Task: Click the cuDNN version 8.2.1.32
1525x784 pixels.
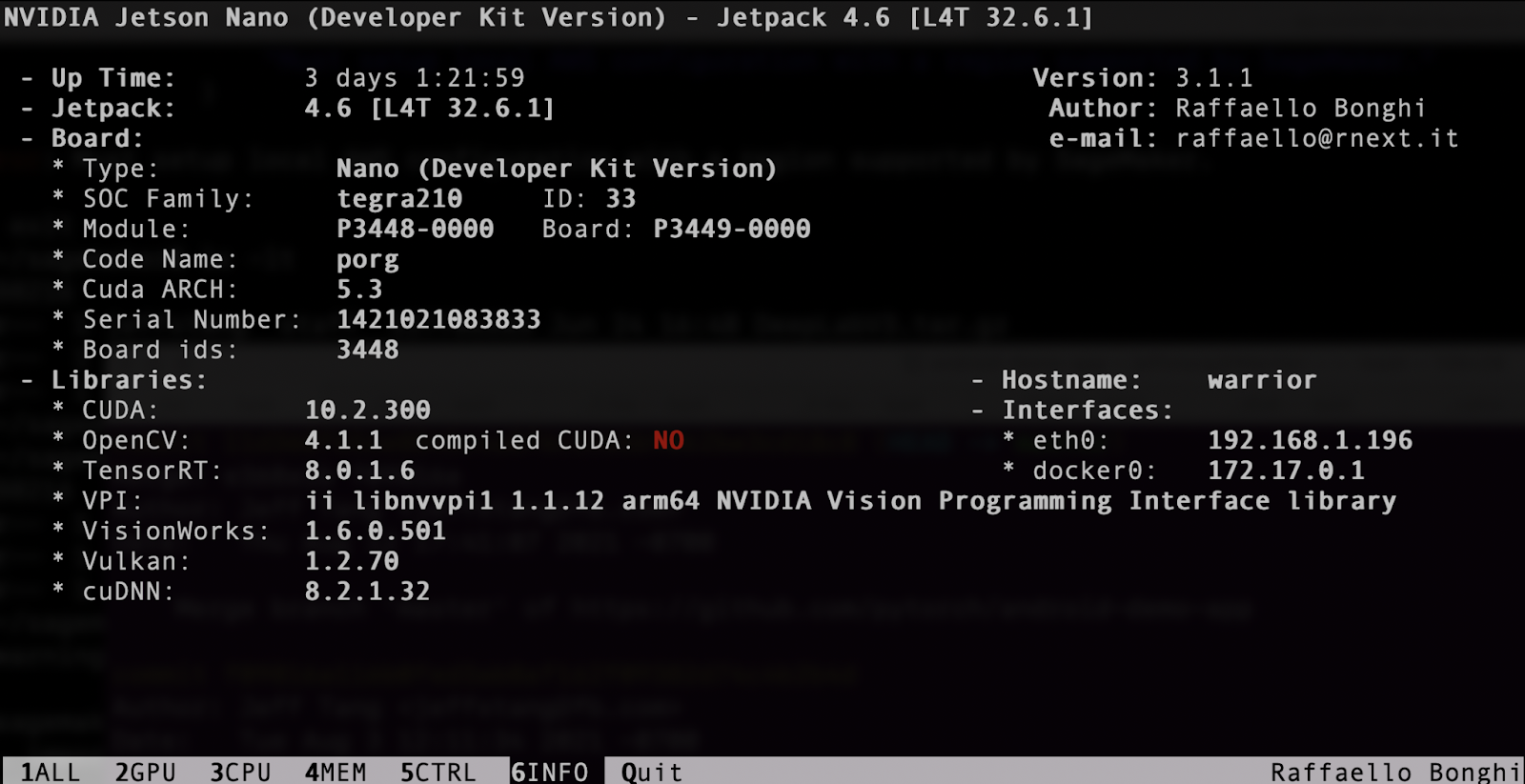Action: pyautogui.click(x=367, y=592)
